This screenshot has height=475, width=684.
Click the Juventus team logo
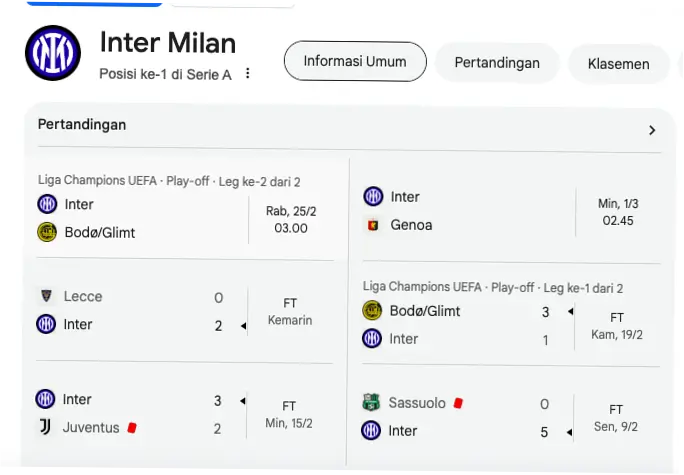[46, 427]
